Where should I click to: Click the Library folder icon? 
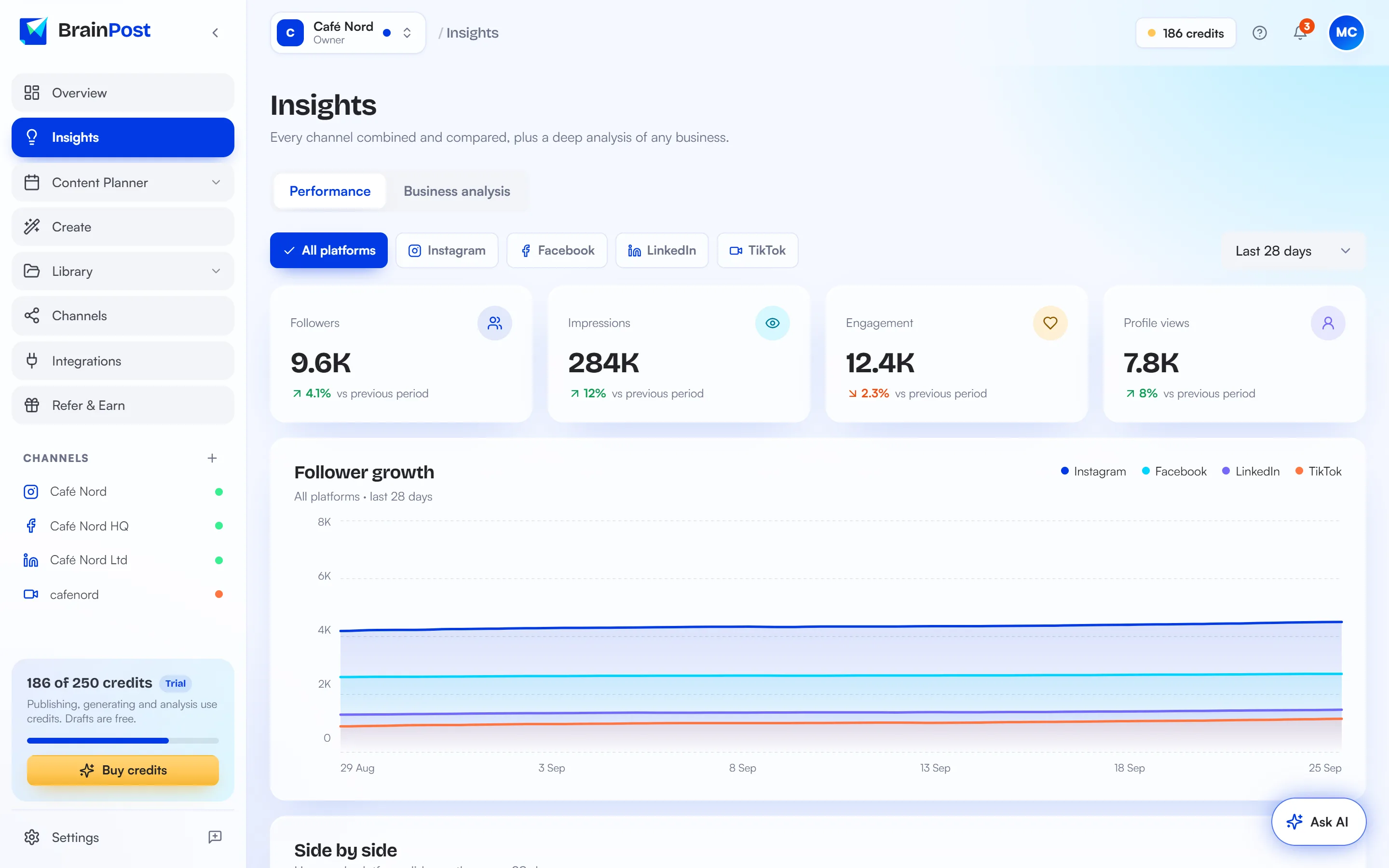coord(32,271)
